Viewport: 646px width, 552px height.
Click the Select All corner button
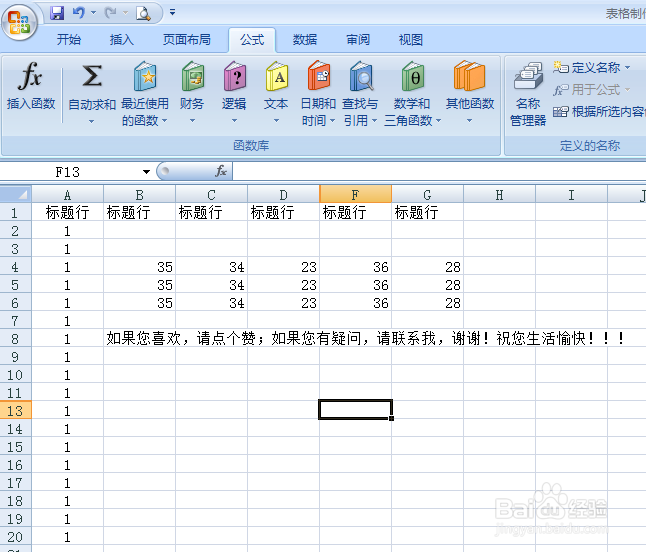pyautogui.click(x=16, y=194)
